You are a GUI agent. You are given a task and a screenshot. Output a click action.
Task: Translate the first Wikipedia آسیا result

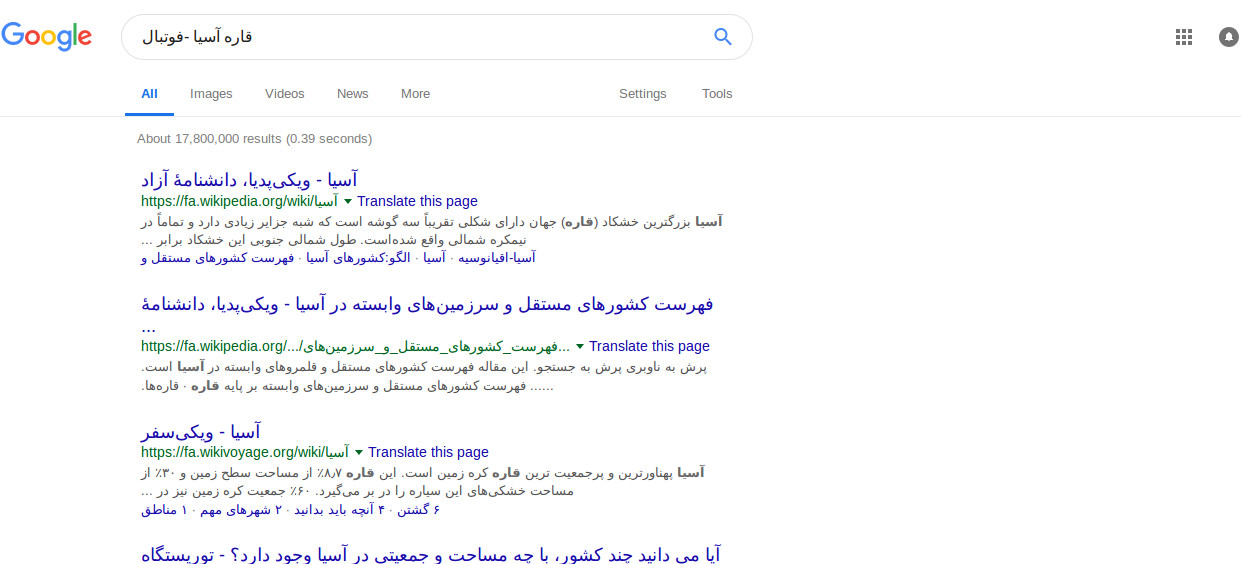(417, 201)
